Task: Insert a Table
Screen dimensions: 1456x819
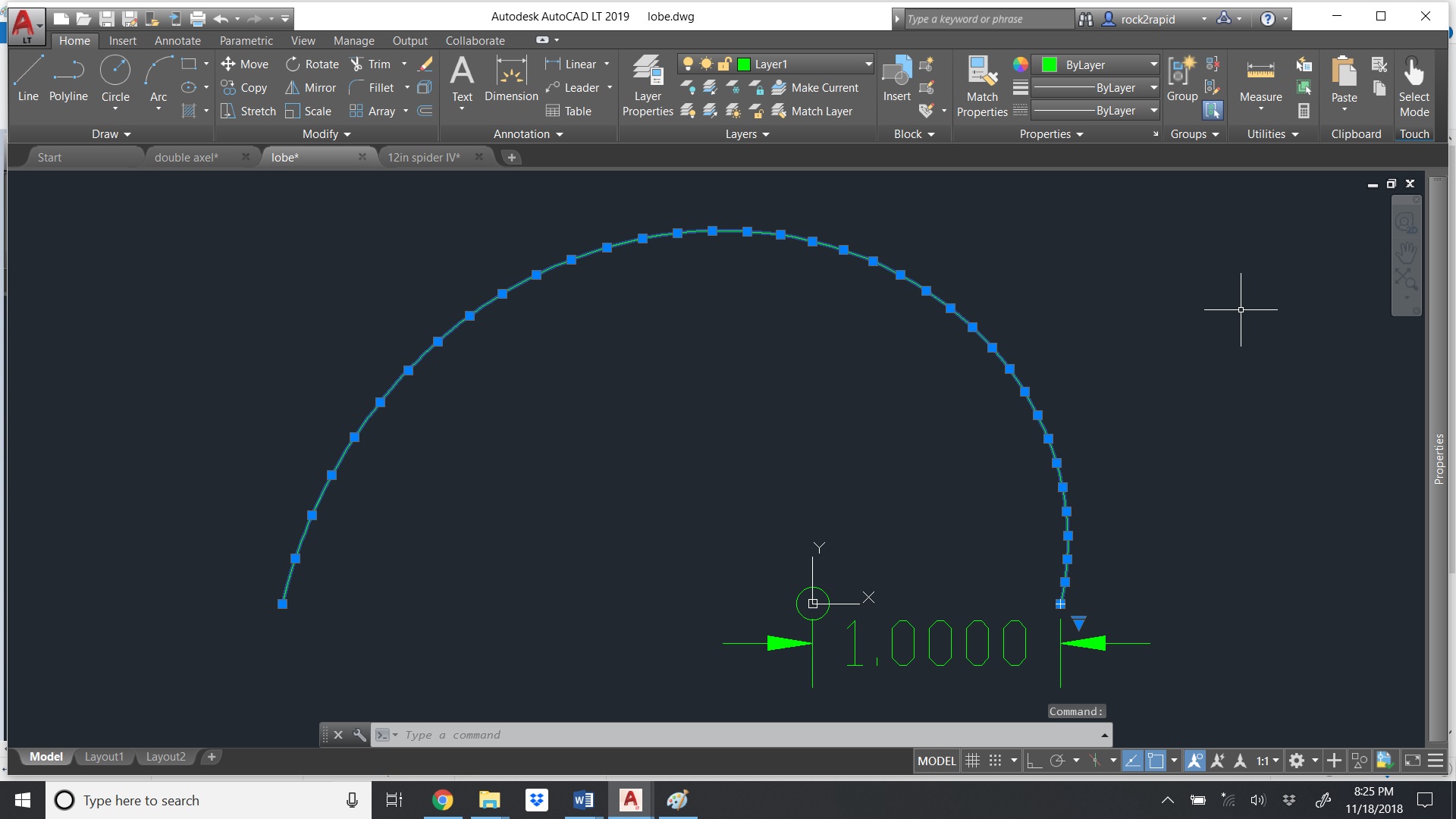Action: pyautogui.click(x=568, y=111)
